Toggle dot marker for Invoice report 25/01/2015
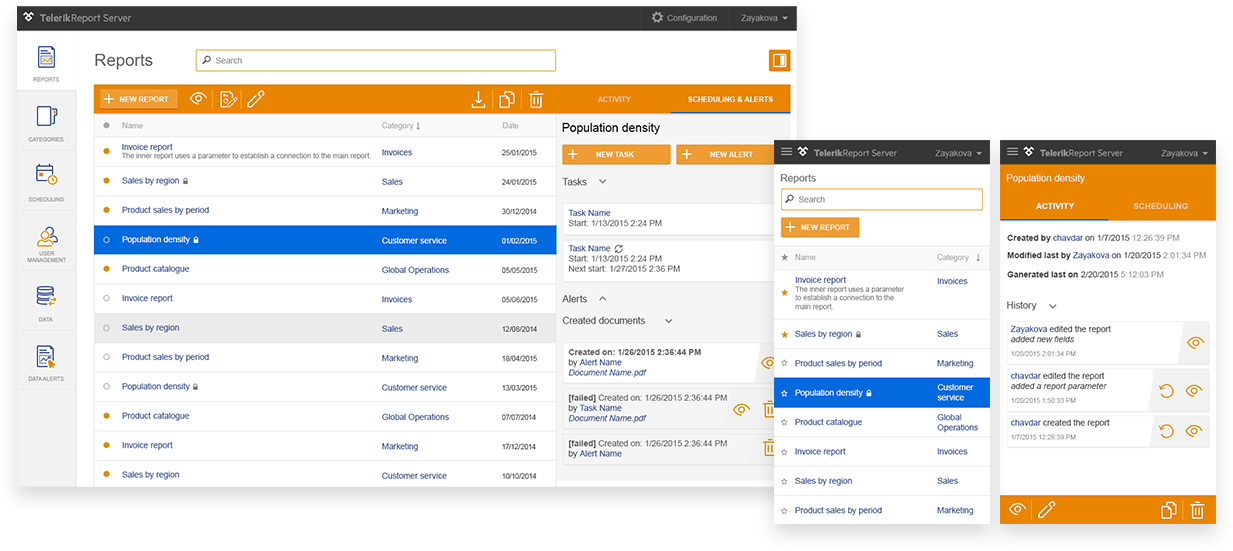 coord(107,151)
